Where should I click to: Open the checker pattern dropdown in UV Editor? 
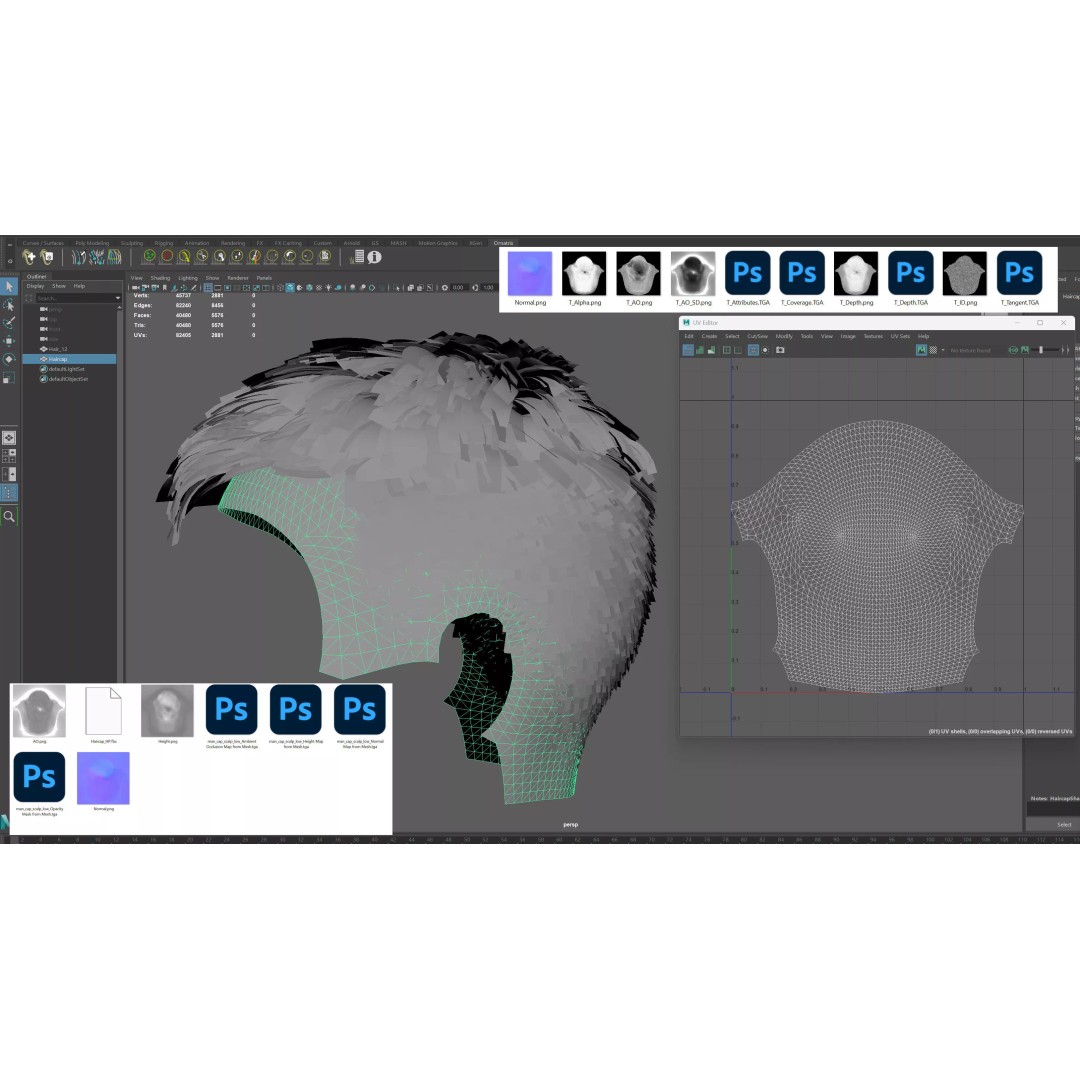tap(945, 350)
